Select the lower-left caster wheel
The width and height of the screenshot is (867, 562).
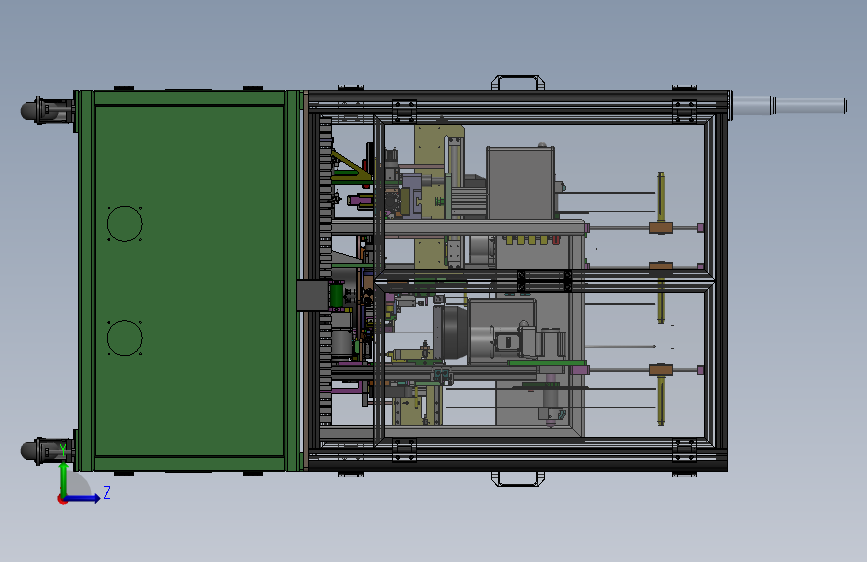47,451
